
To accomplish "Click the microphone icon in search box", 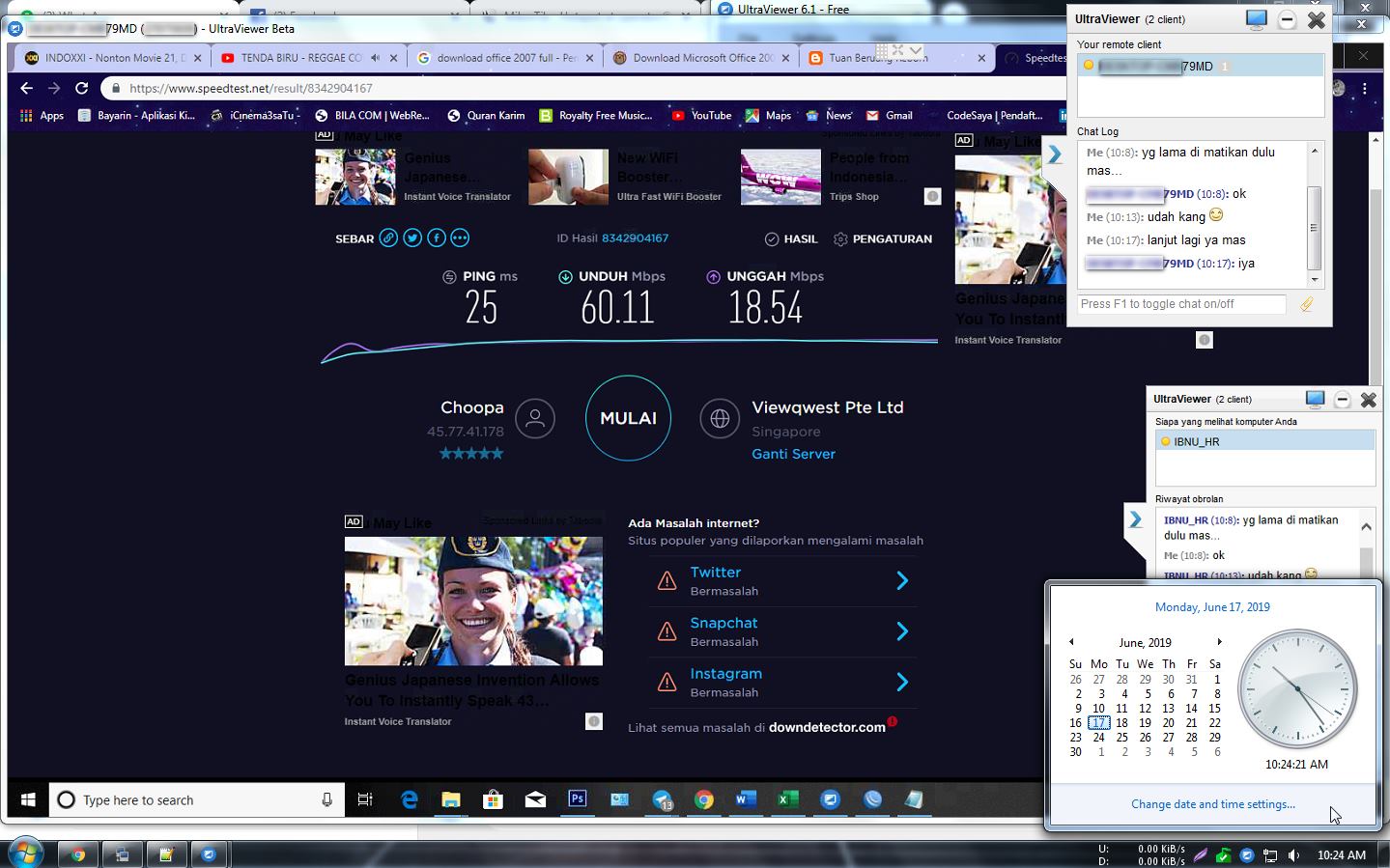I will pos(326,799).
